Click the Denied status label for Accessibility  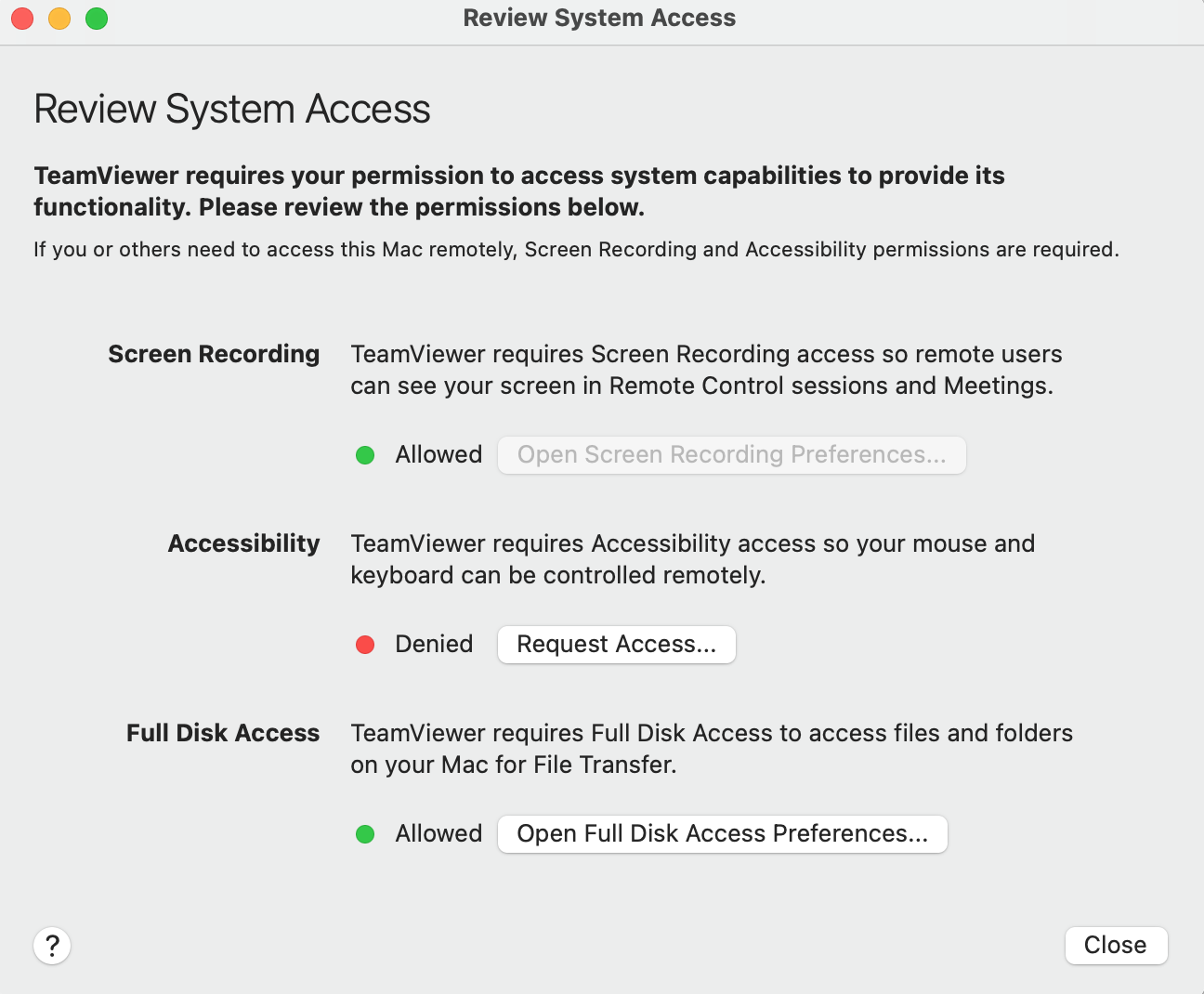click(434, 644)
